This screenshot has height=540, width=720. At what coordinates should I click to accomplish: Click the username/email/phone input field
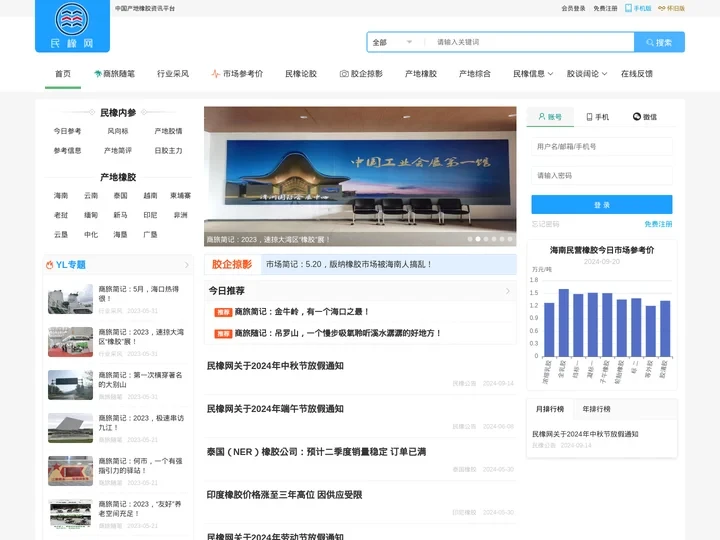click(x=602, y=146)
